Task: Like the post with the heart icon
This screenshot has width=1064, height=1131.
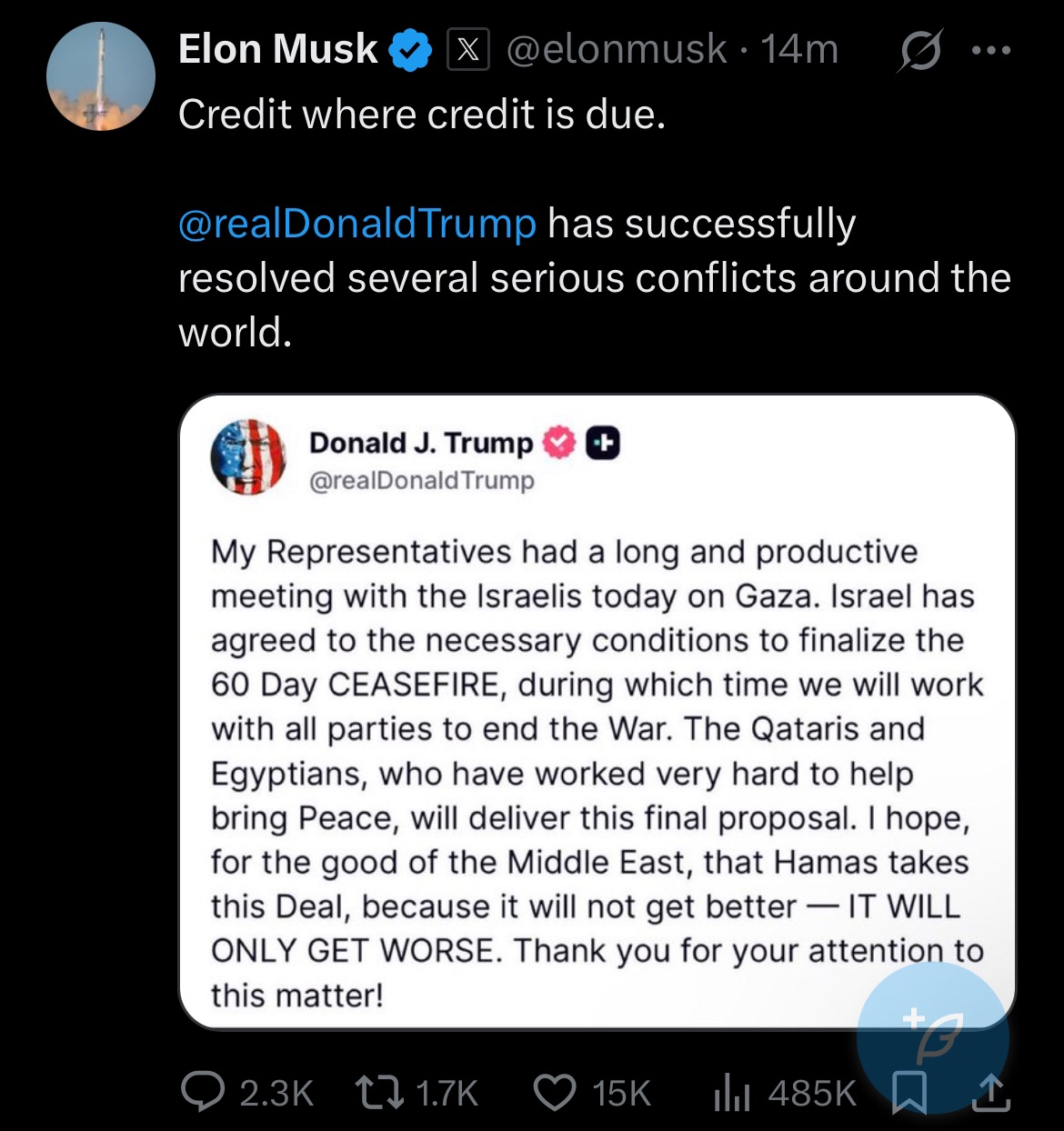Action: click(554, 1092)
